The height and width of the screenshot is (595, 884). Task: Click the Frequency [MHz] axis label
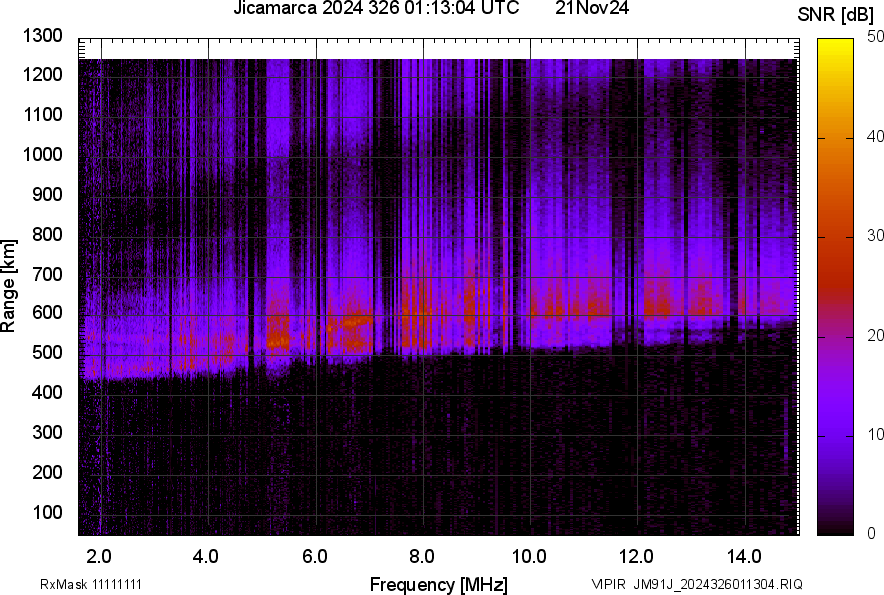[x=438, y=584]
